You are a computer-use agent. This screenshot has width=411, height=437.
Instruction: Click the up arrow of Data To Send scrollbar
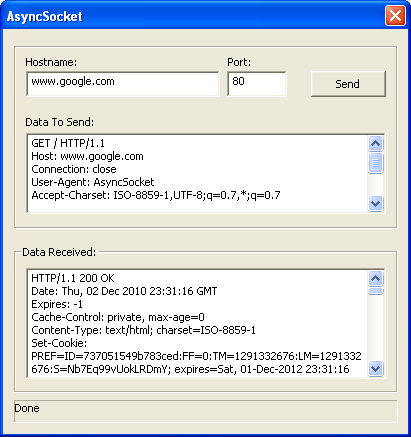(x=376, y=144)
